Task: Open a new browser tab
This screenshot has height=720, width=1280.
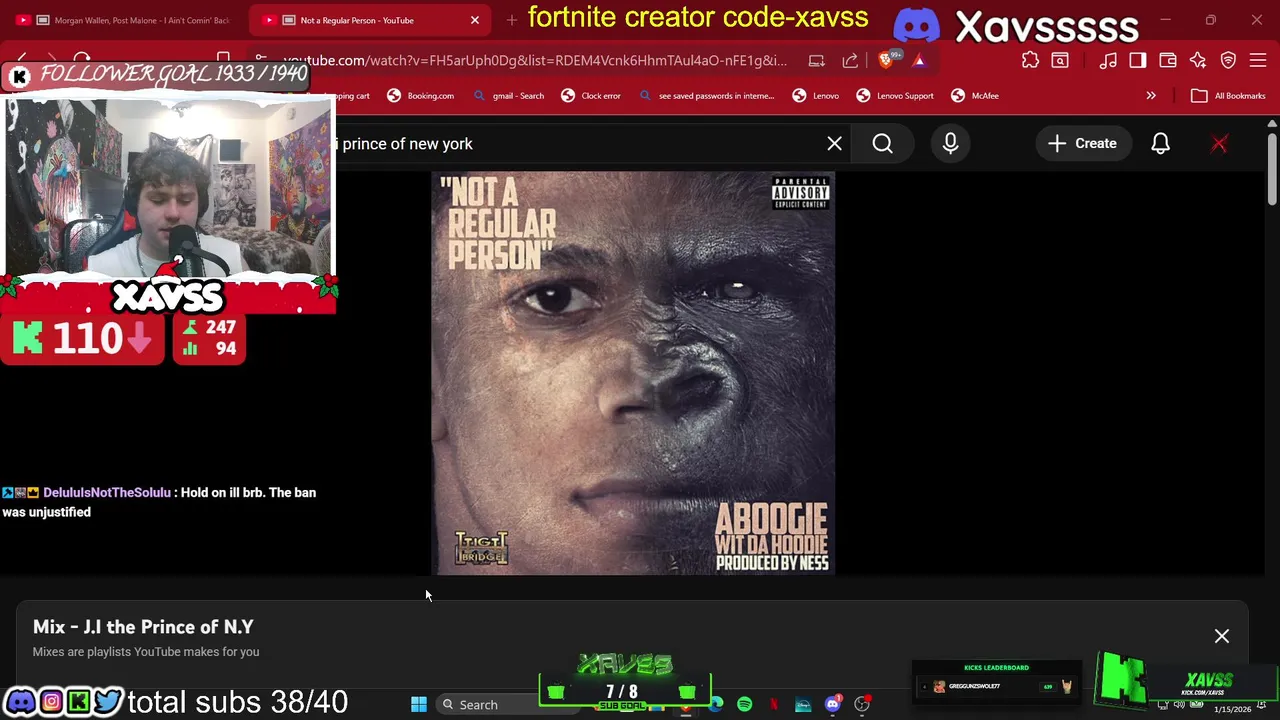Action: 512,20
